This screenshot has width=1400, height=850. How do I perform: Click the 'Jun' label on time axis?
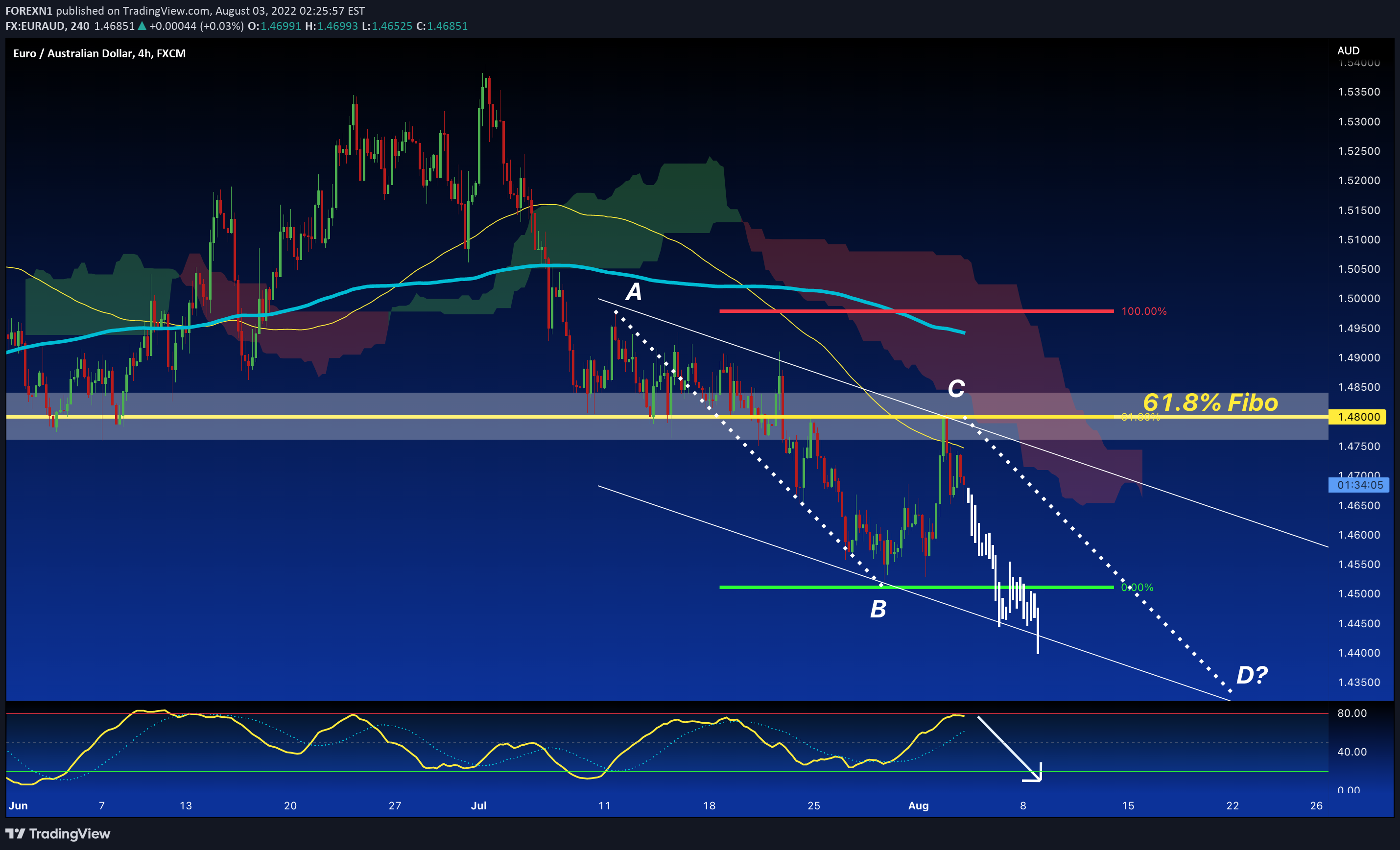click(18, 805)
